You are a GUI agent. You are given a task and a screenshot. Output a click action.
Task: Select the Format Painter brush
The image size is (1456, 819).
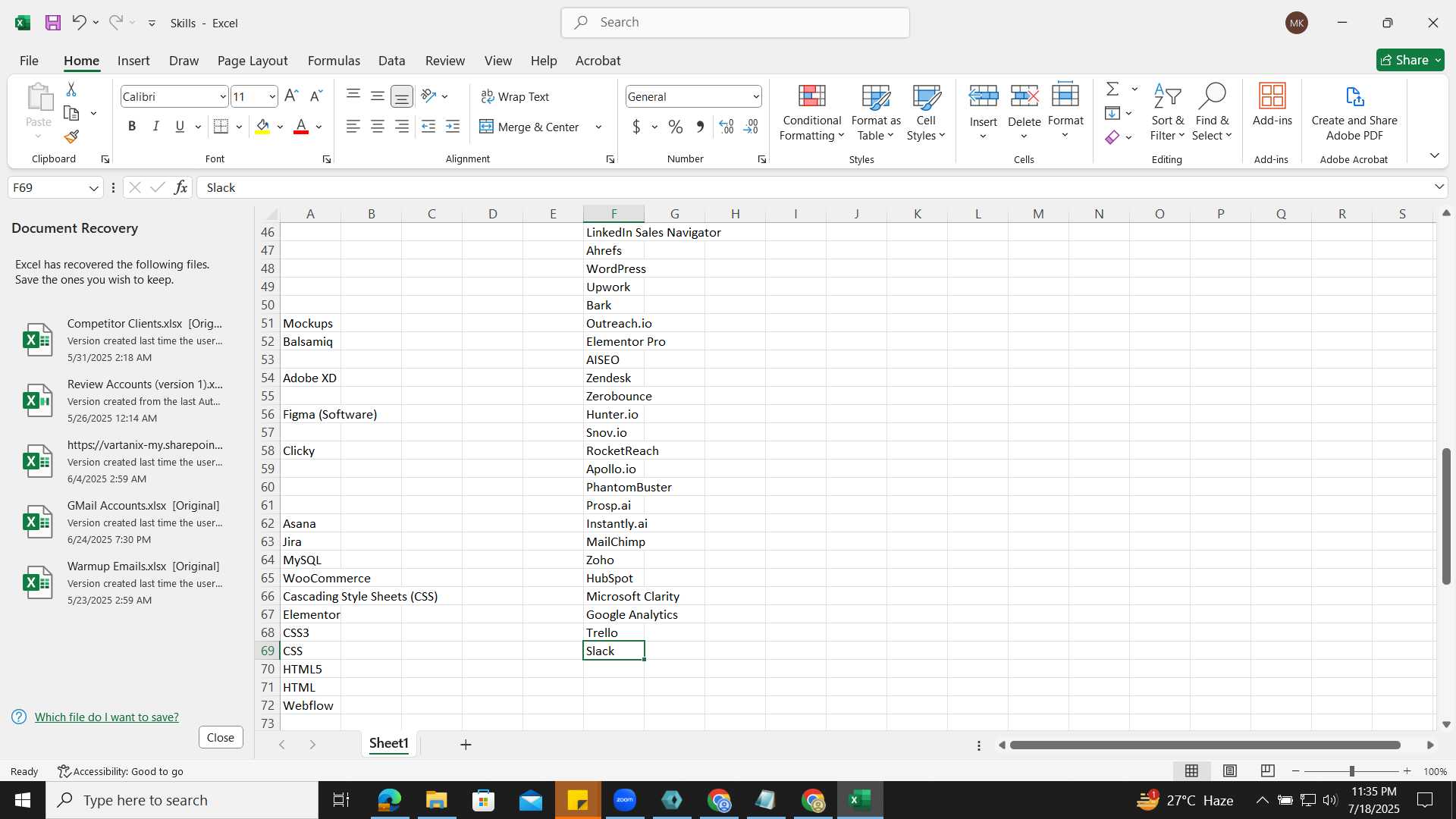[71, 137]
